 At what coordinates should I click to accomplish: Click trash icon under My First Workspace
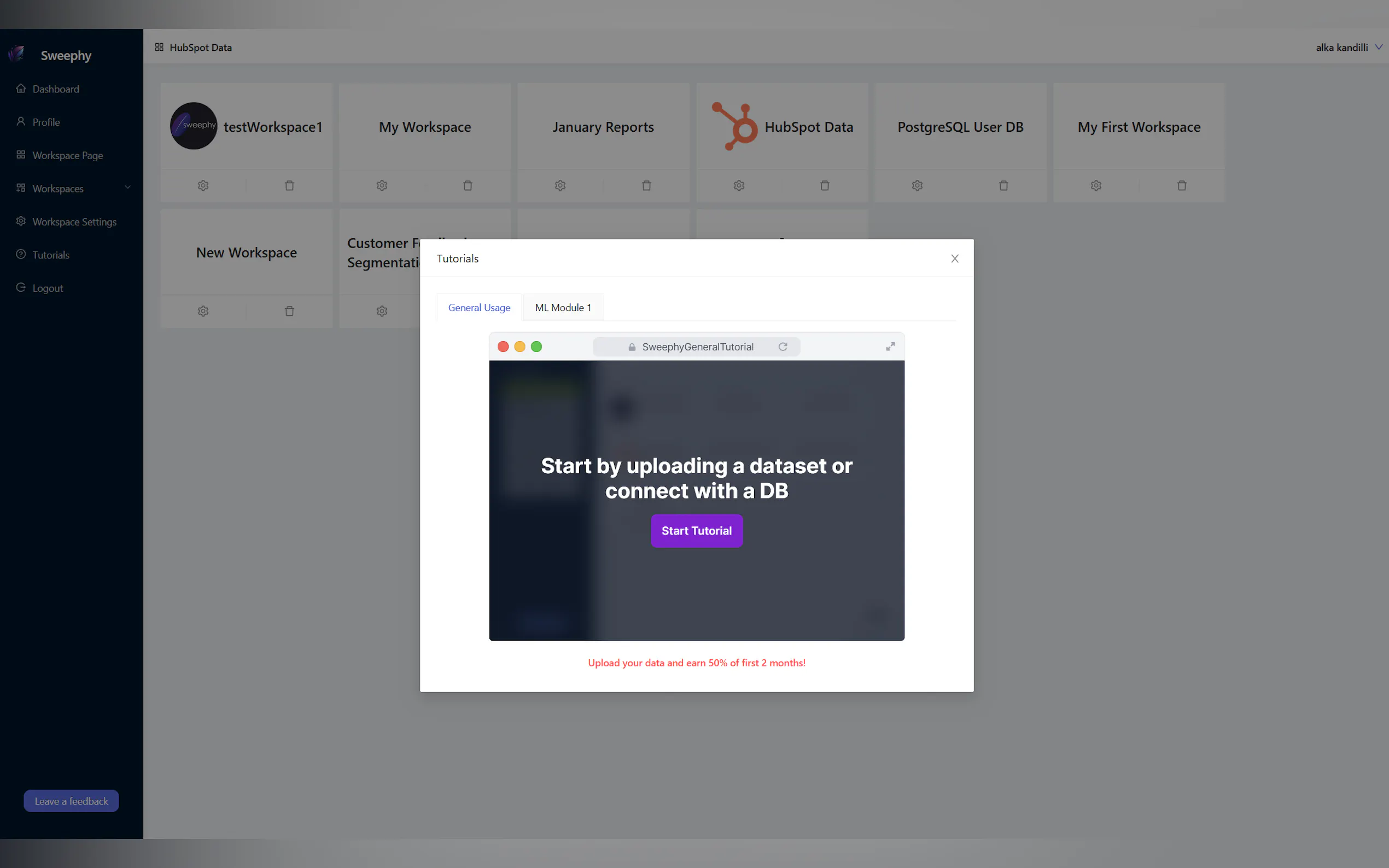point(1182,185)
